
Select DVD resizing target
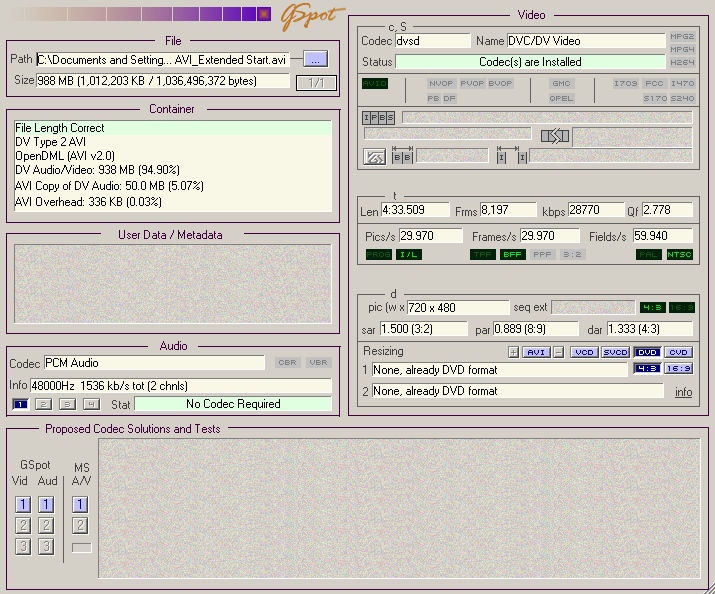click(x=647, y=352)
